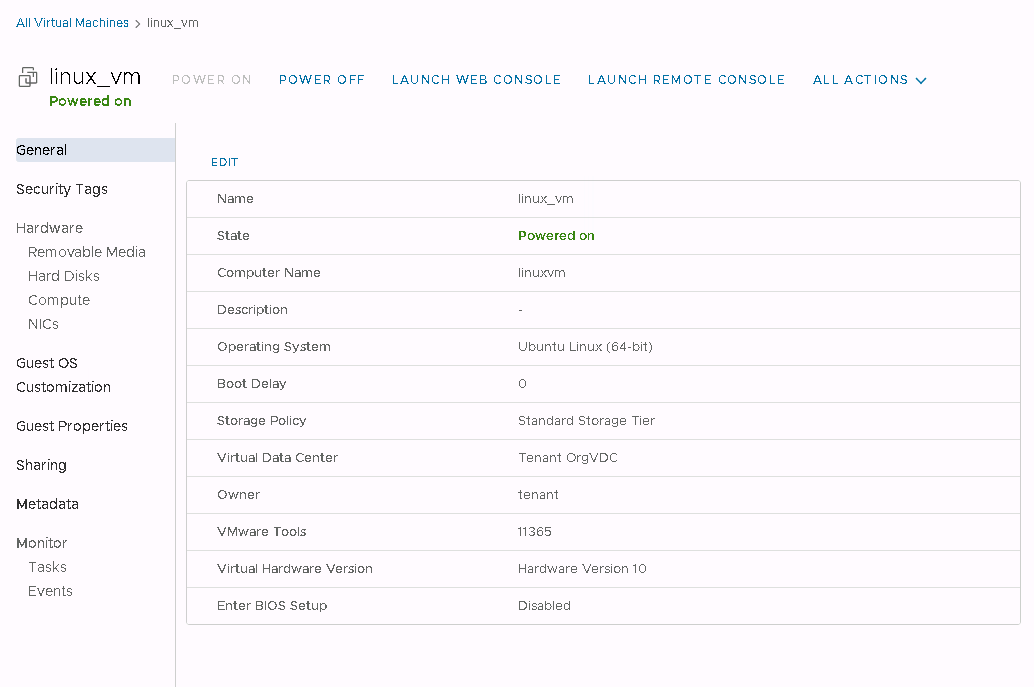Launch the Remote Console
Screen dimensions: 1034x687
point(686,80)
